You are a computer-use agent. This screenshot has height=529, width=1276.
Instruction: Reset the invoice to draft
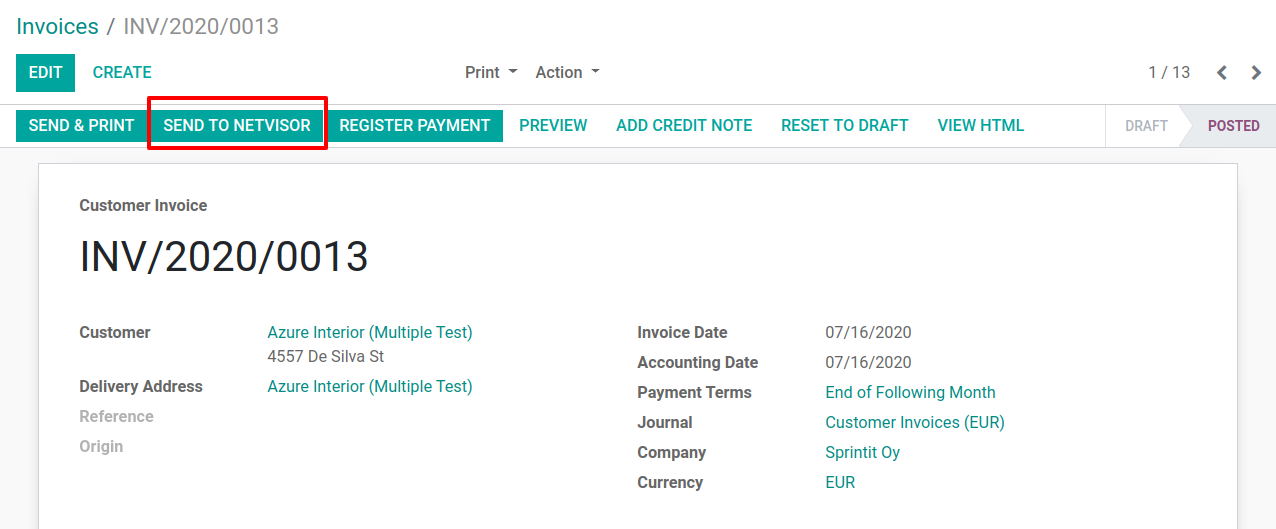844,125
